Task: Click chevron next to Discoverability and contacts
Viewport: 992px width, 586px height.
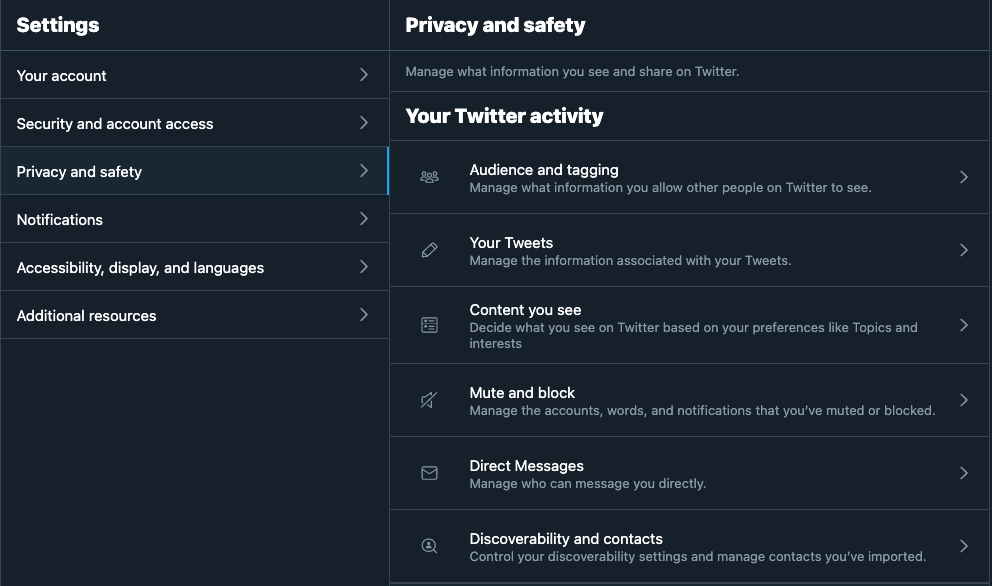Action: 963,546
